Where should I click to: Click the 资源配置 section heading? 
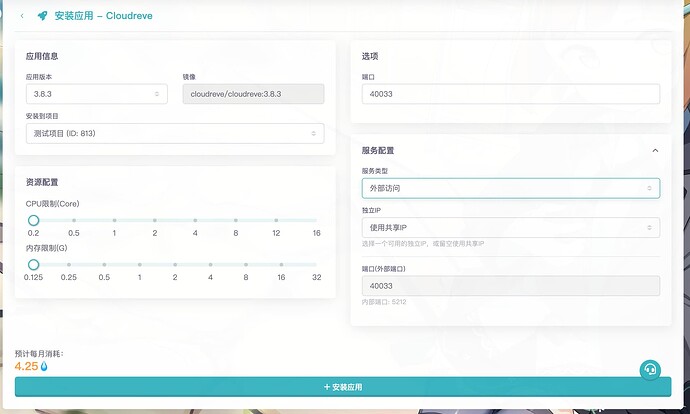[x=42, y=182]
